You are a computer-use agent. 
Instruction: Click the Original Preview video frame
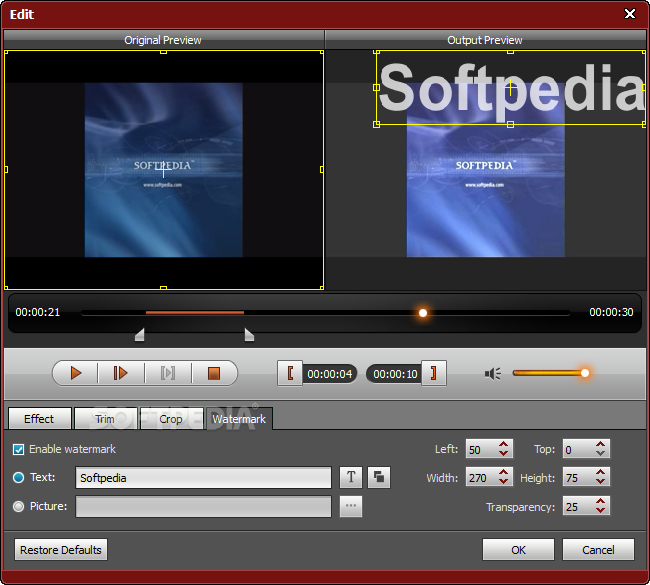(164, 170)
